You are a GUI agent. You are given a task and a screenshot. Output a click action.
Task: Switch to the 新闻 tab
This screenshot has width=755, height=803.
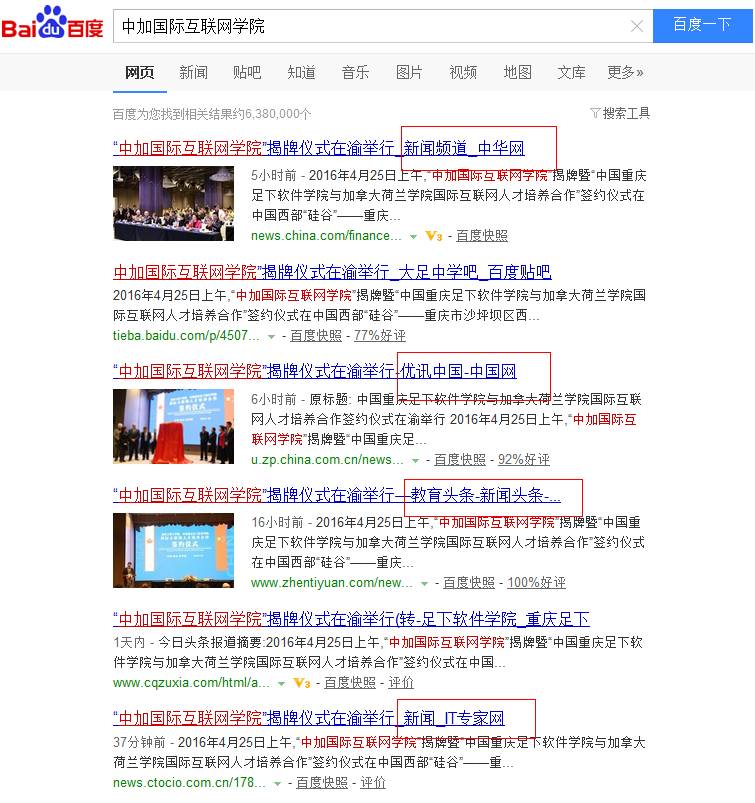[194, 73]
